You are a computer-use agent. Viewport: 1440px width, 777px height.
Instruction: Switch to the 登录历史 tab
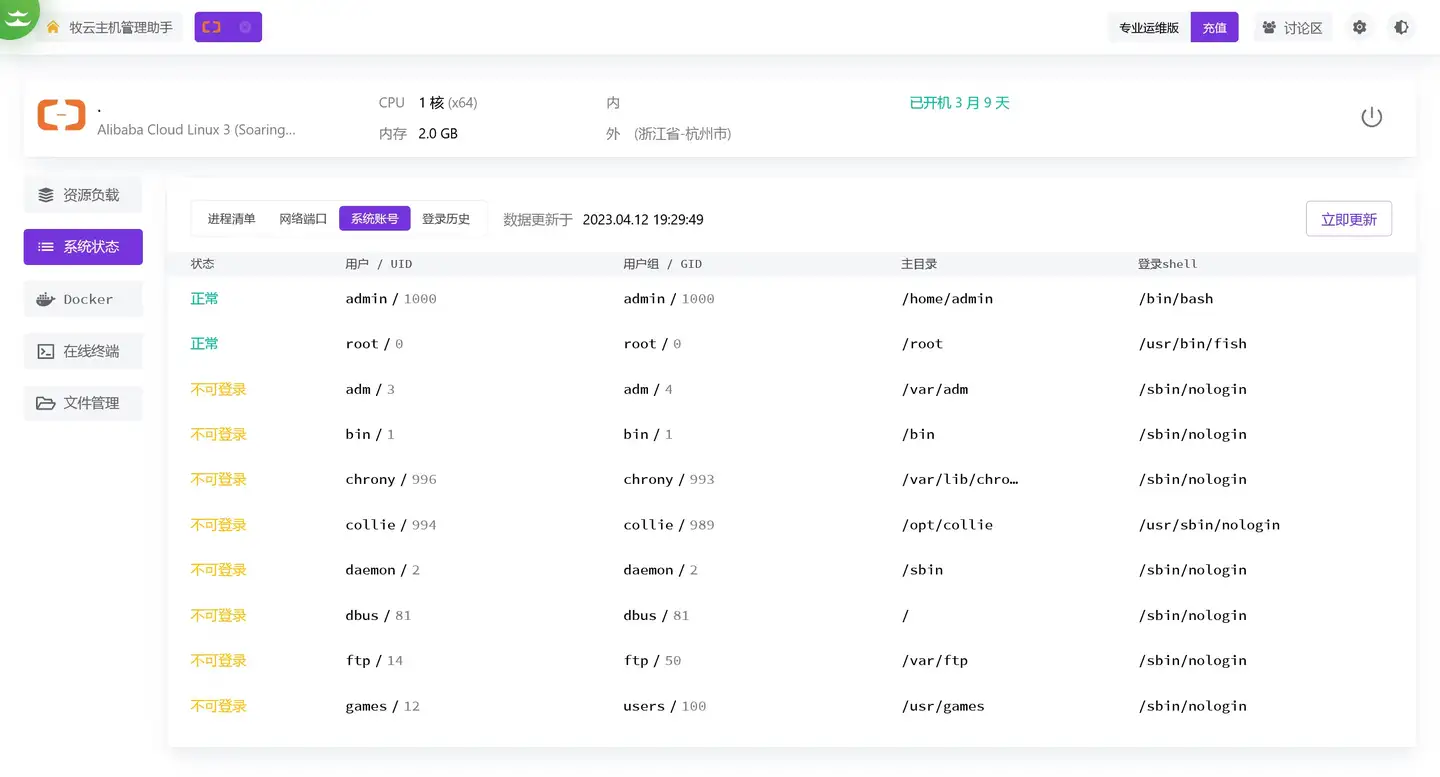coord(446,219)
